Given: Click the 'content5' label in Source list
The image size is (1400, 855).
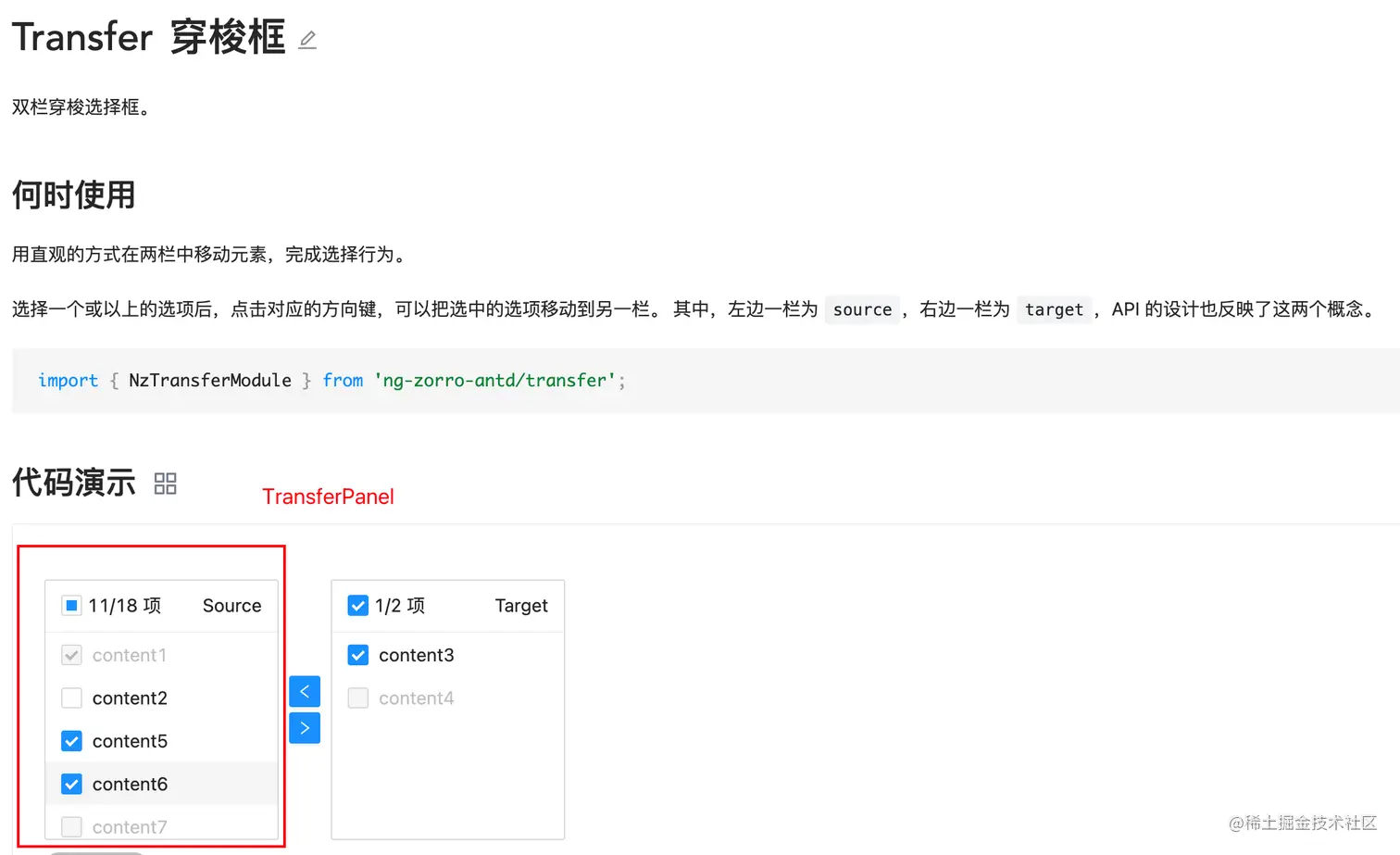Looking at the screenshot, I should 130,741.
